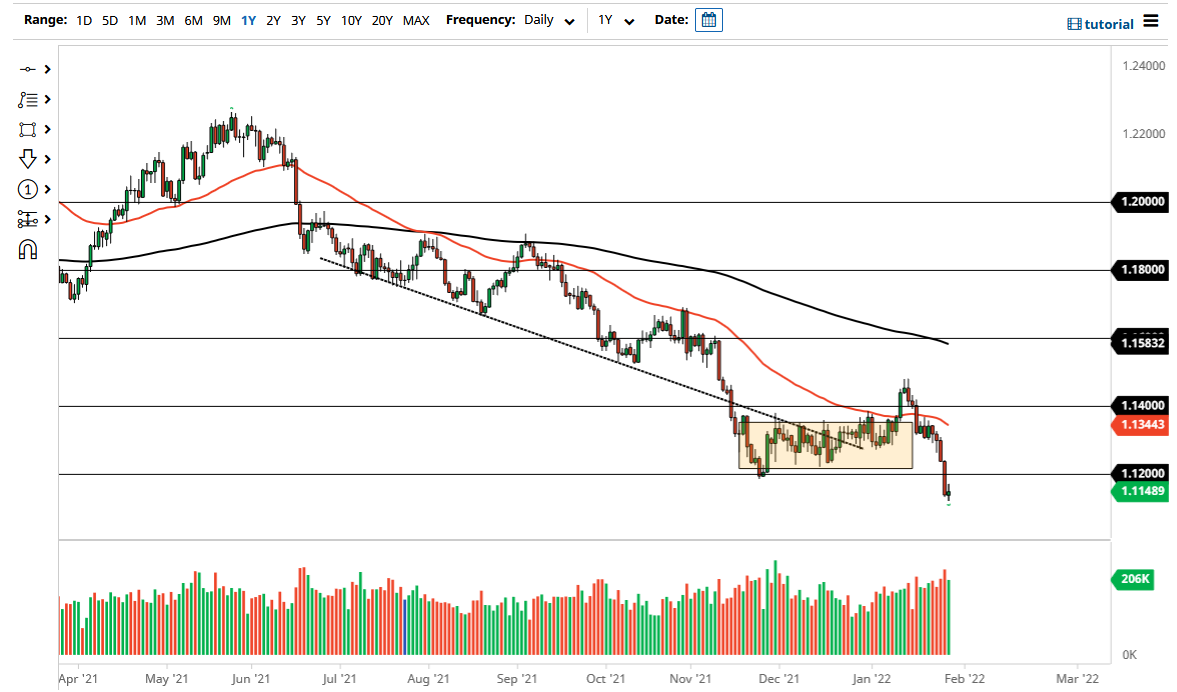
Task: Click the red 1.13443 price label
Action: (1141, 424)
